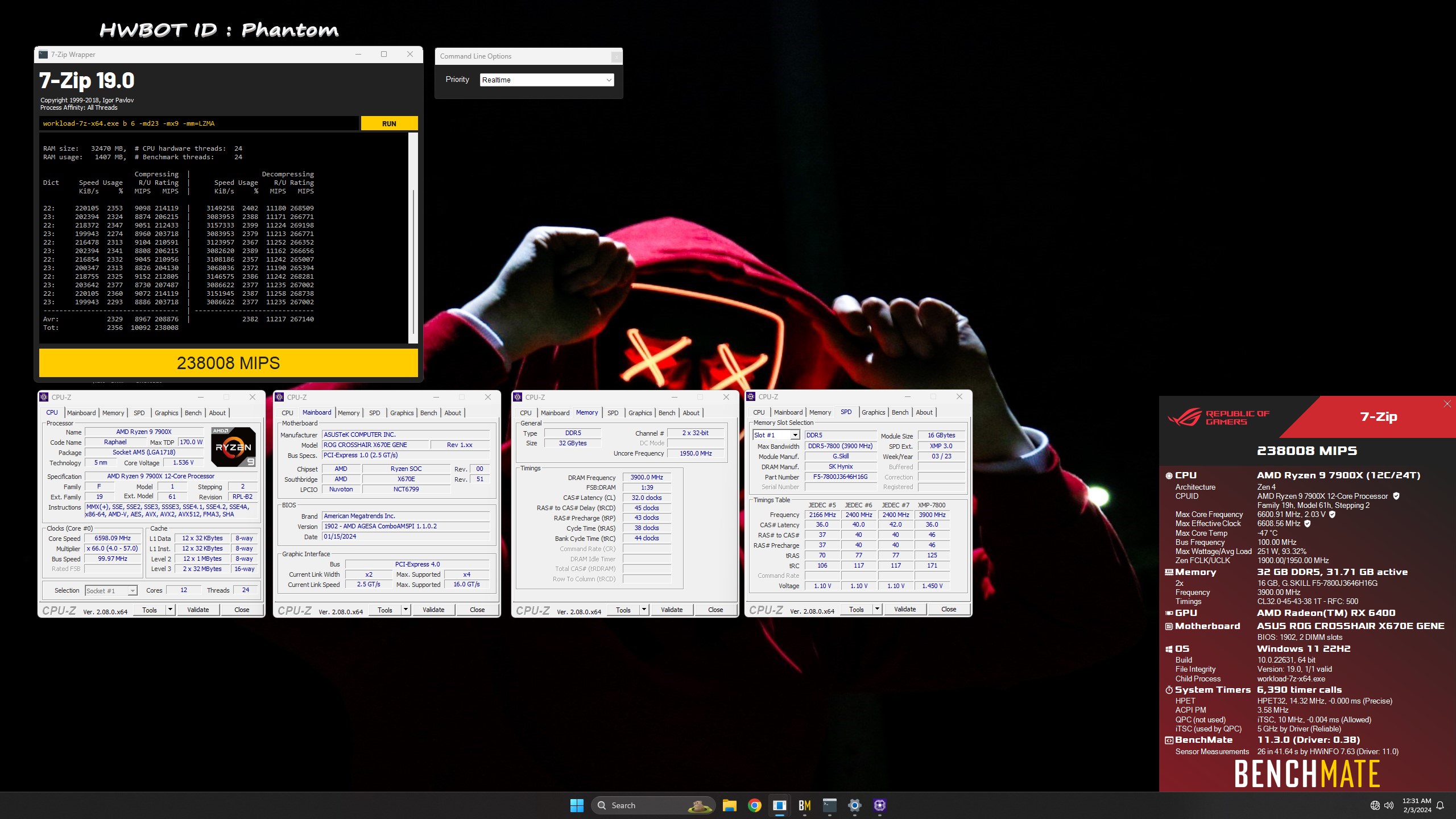
Task: Click the Ryzen 9 logo in CPU-Z
Action: (233, 446)
